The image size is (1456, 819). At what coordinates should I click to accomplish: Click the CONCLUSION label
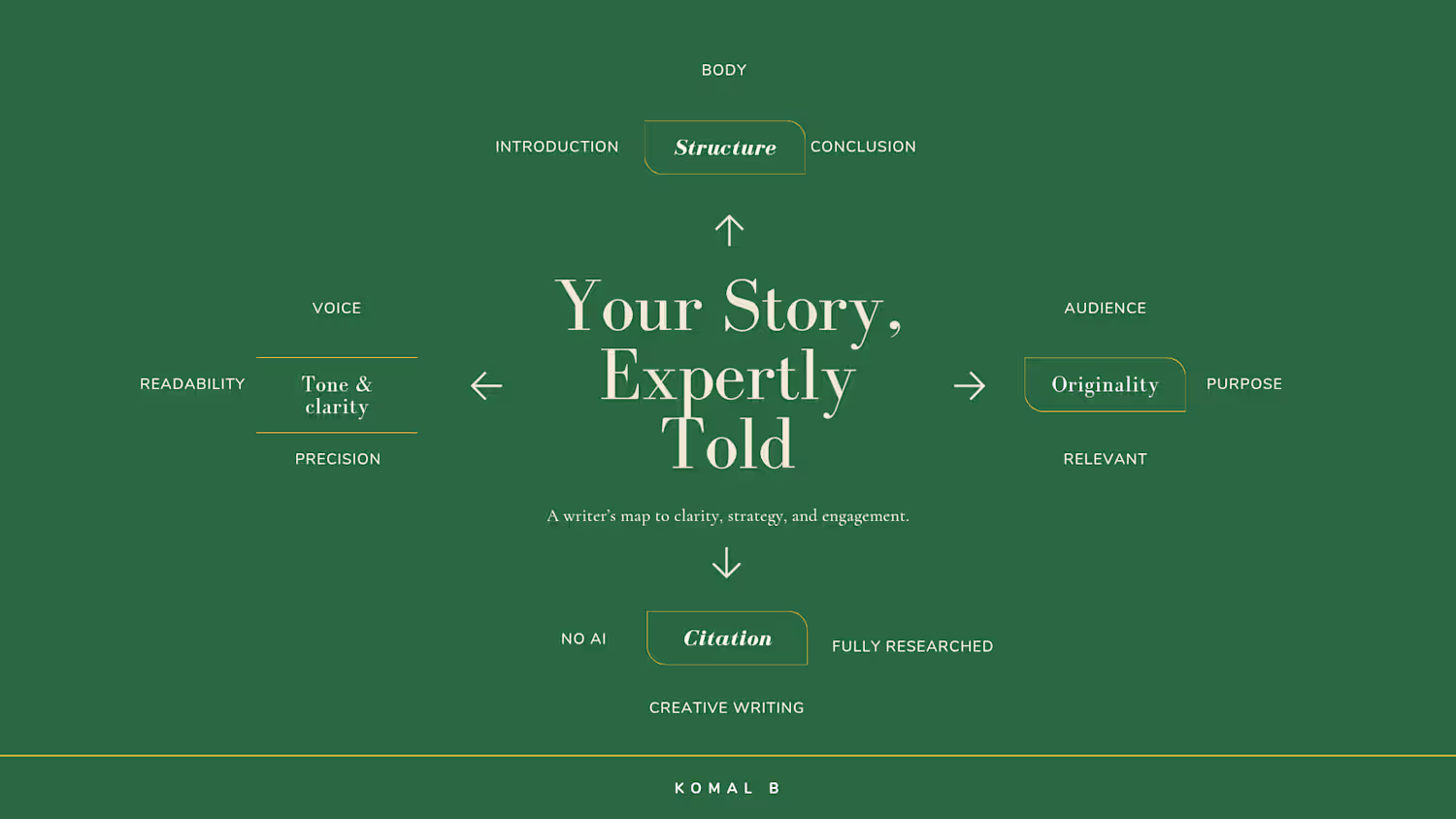click(x=863, y=147)
